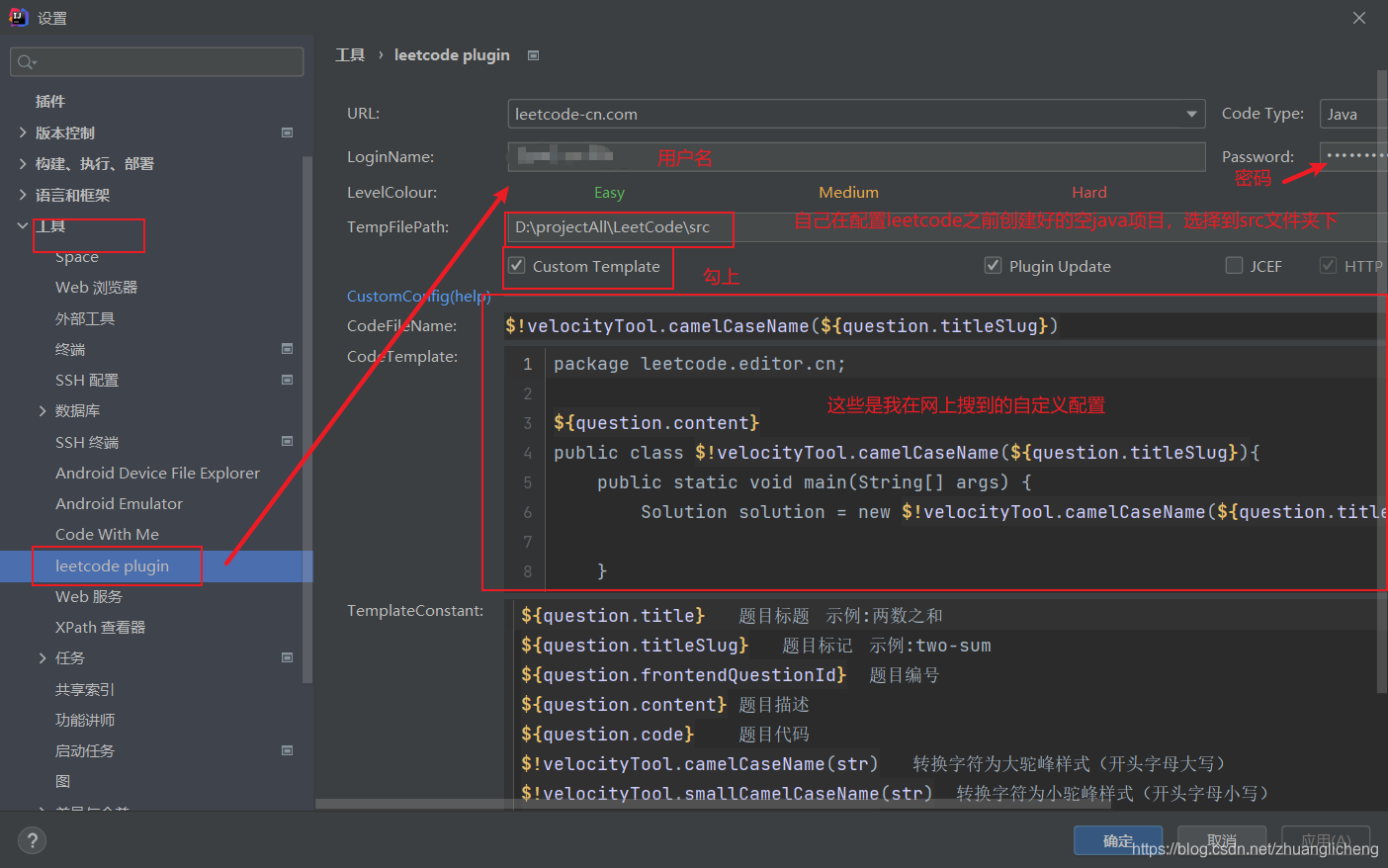Screen dimensions: 1388x868
Task: Enable the JCEF checkbox
Action: click(x=1234, y=265)
